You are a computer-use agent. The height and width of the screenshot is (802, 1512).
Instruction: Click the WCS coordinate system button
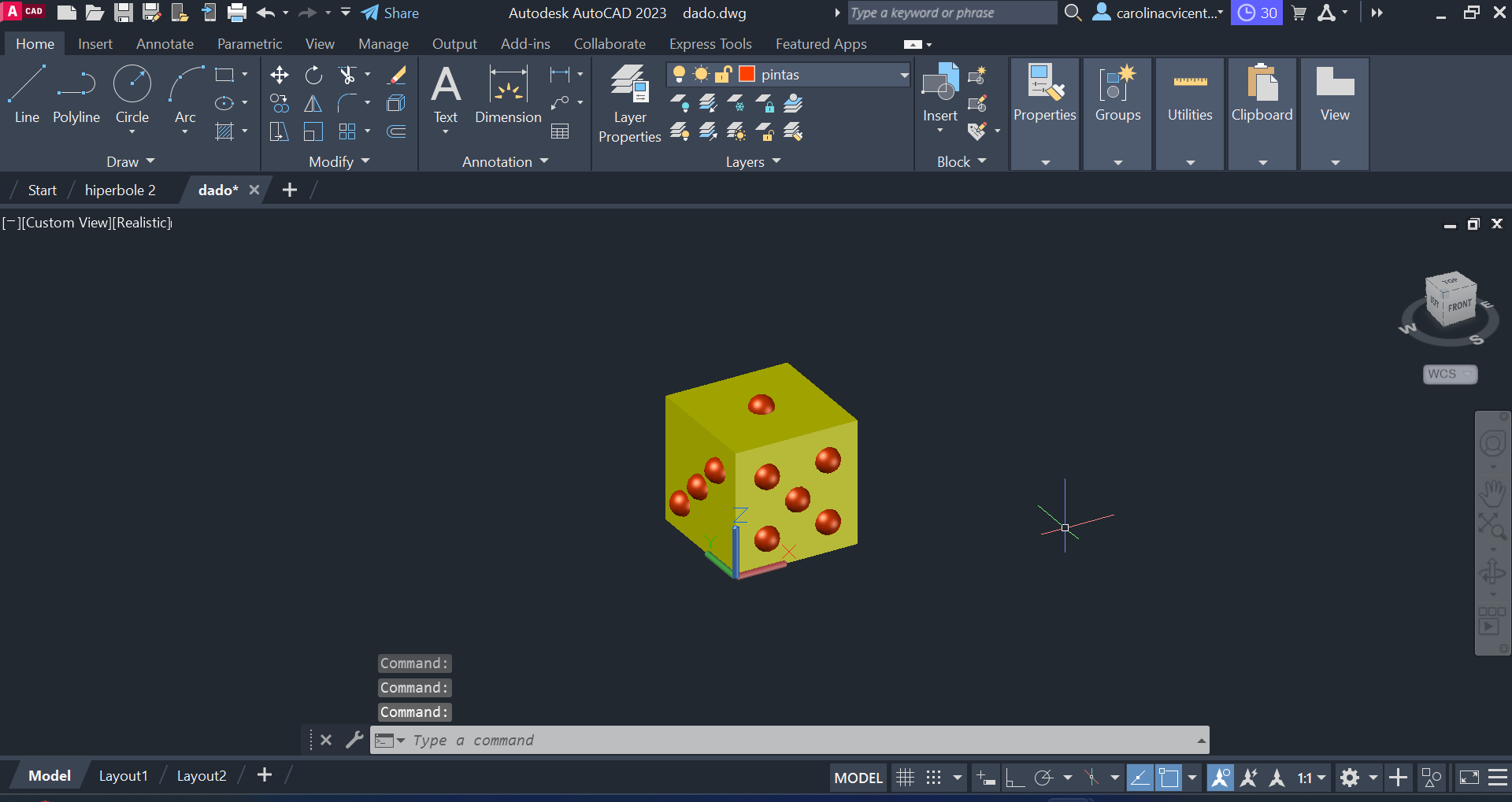pos(1449,374)
